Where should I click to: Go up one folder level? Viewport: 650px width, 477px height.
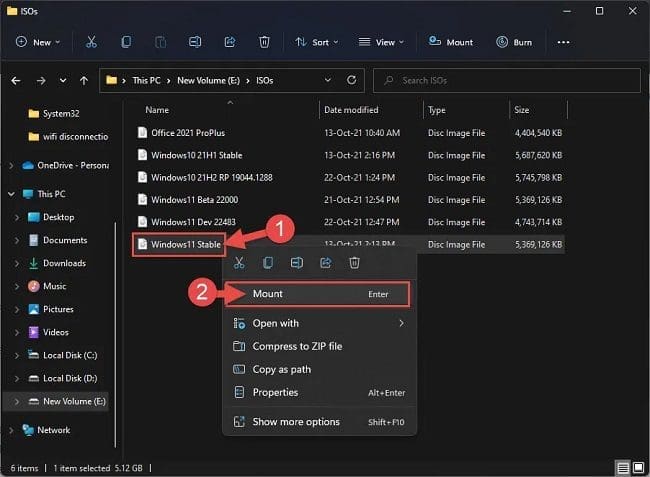tap(84, 80)
